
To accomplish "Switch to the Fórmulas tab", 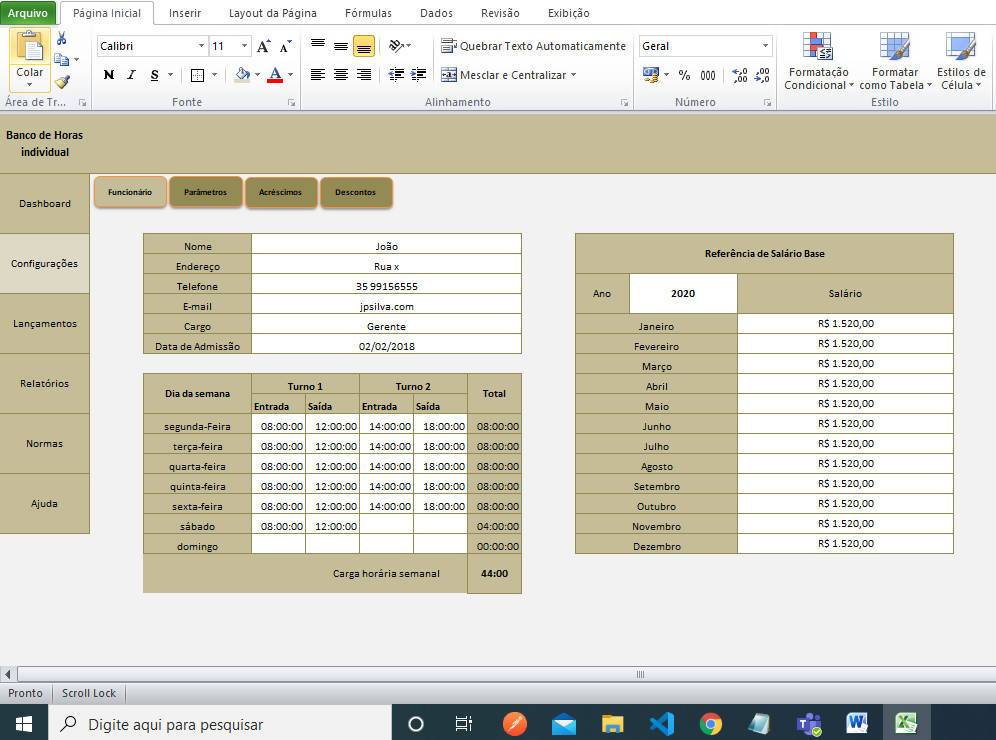I will tap(368, 13).
